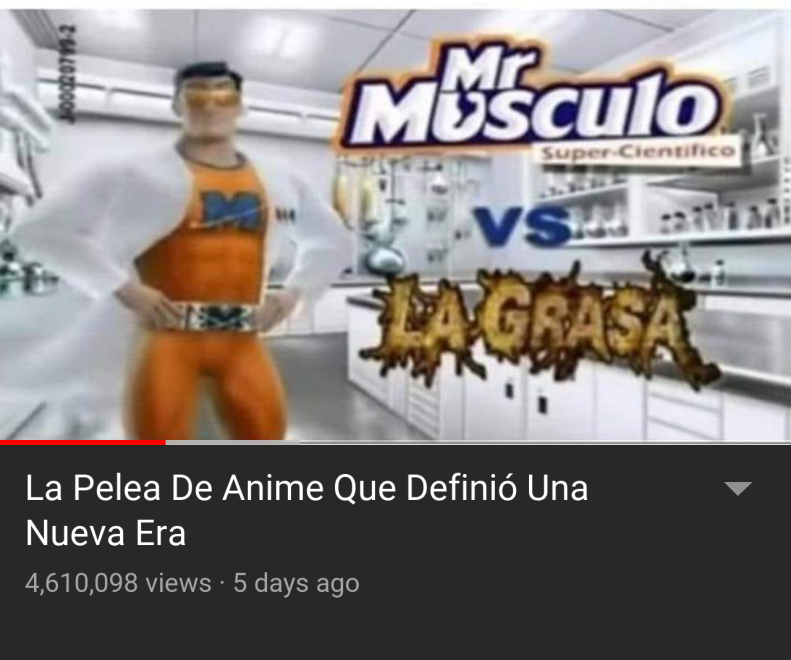Image resolution: width=791 pixels, height=660 pixels.
Task: Click the 'Nueva Era' second title line
Action: [105, 533]
